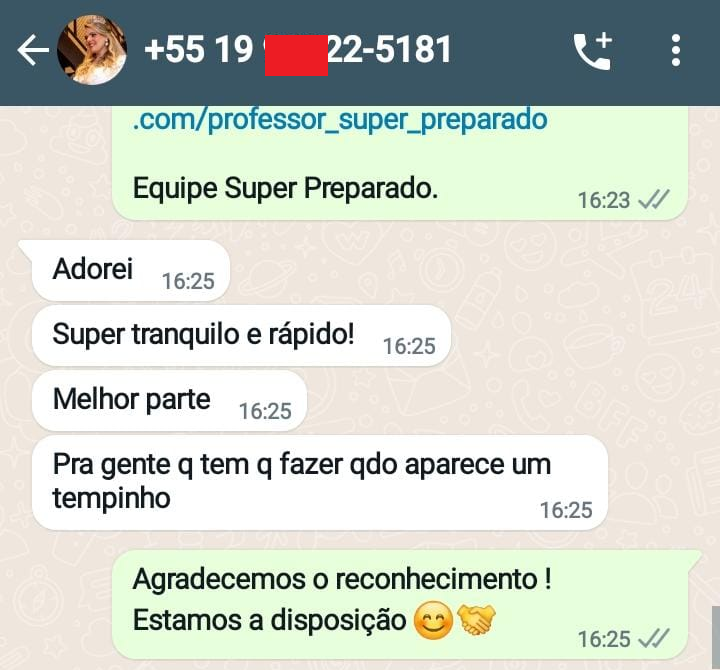720x670 pixels.
Task: Select the 'Super tranquilo e rápido!' message
Action: click(241, 336)
